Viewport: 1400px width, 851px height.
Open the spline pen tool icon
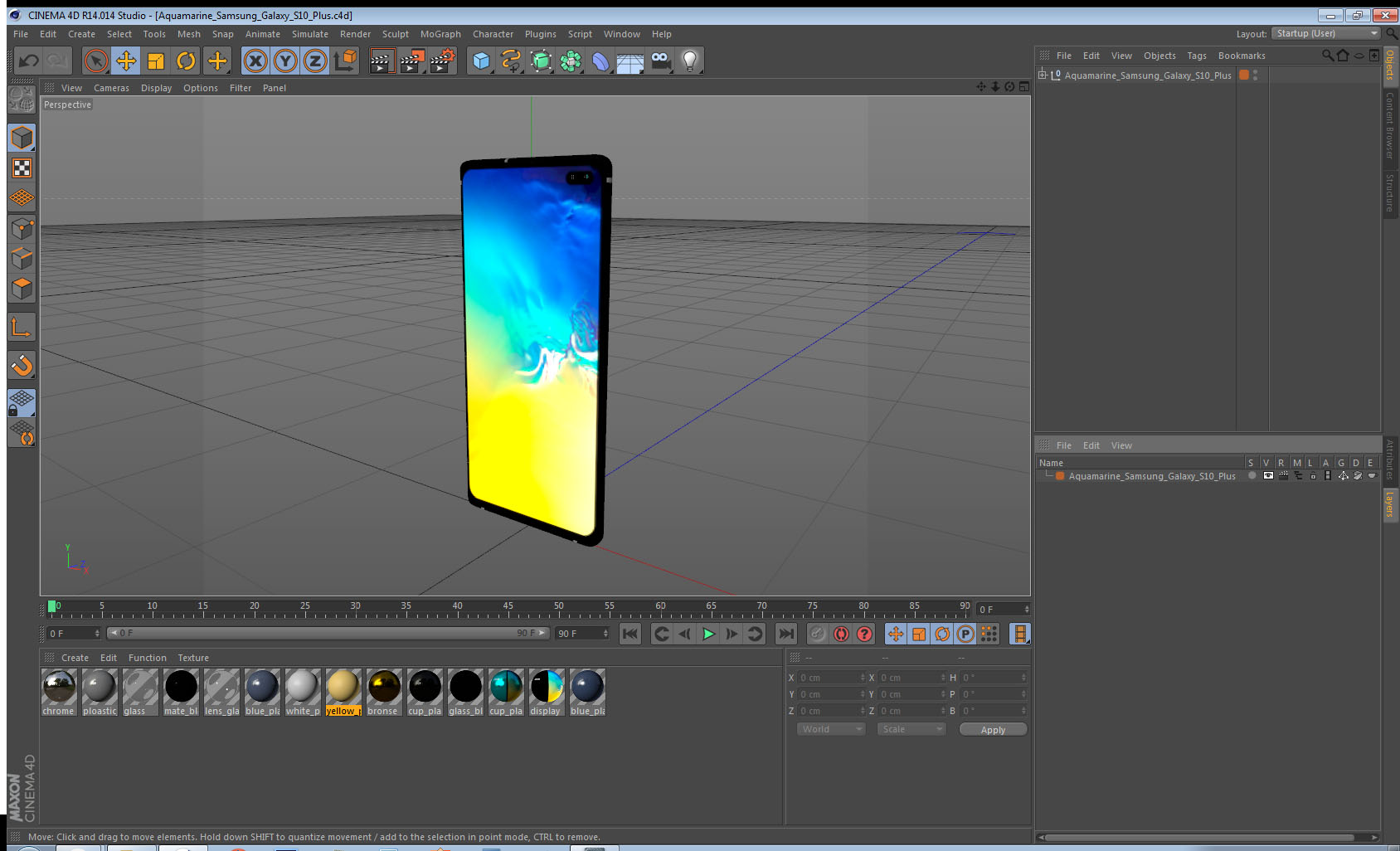(x=511, y=61)
